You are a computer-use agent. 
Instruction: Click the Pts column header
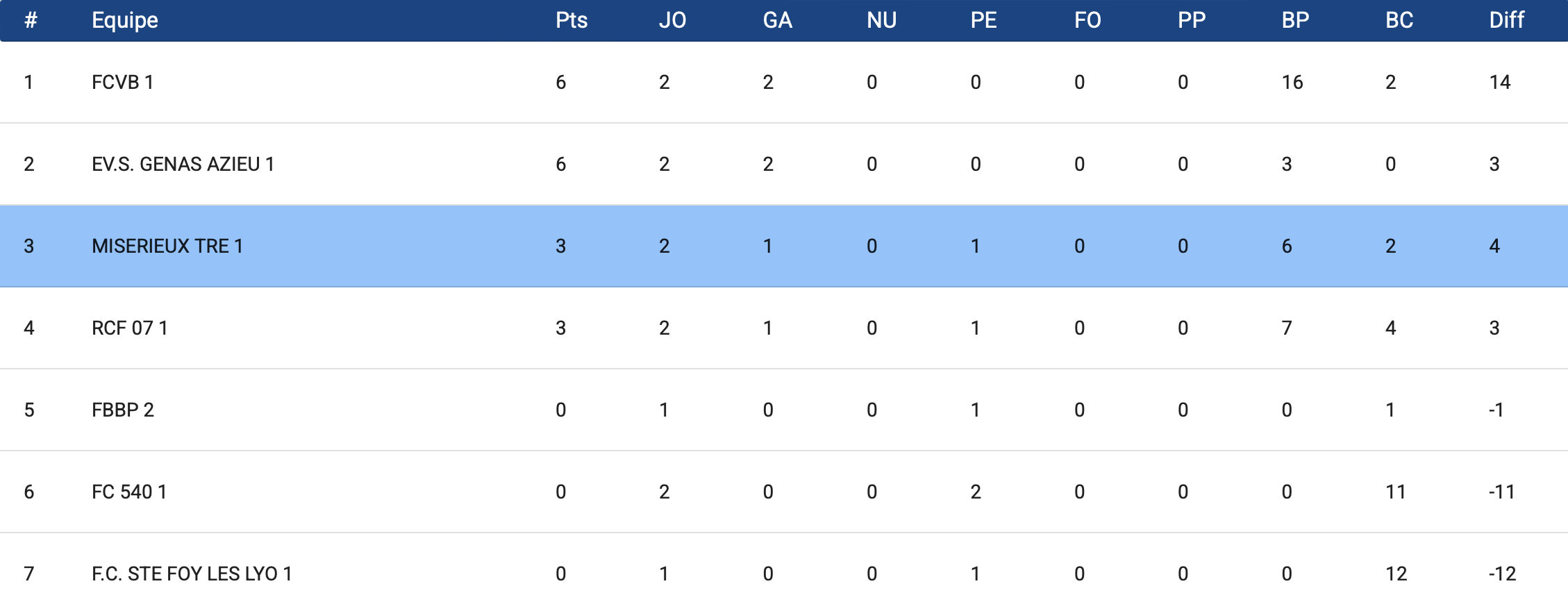click(x=572, y=20)
